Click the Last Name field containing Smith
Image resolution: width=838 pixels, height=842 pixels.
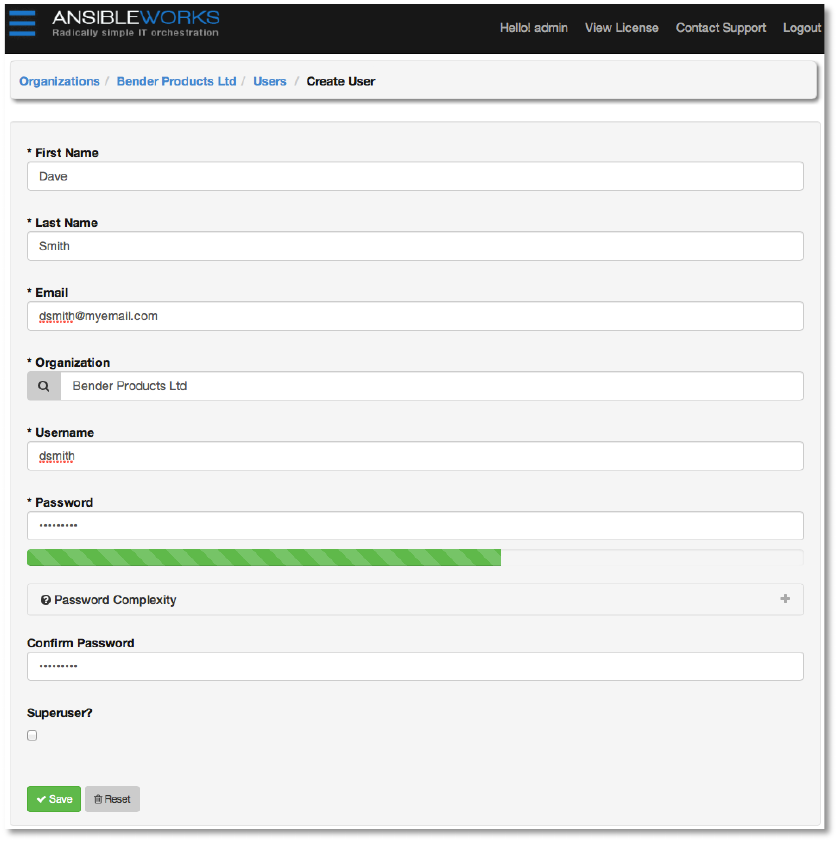click(x=415, y=246)
